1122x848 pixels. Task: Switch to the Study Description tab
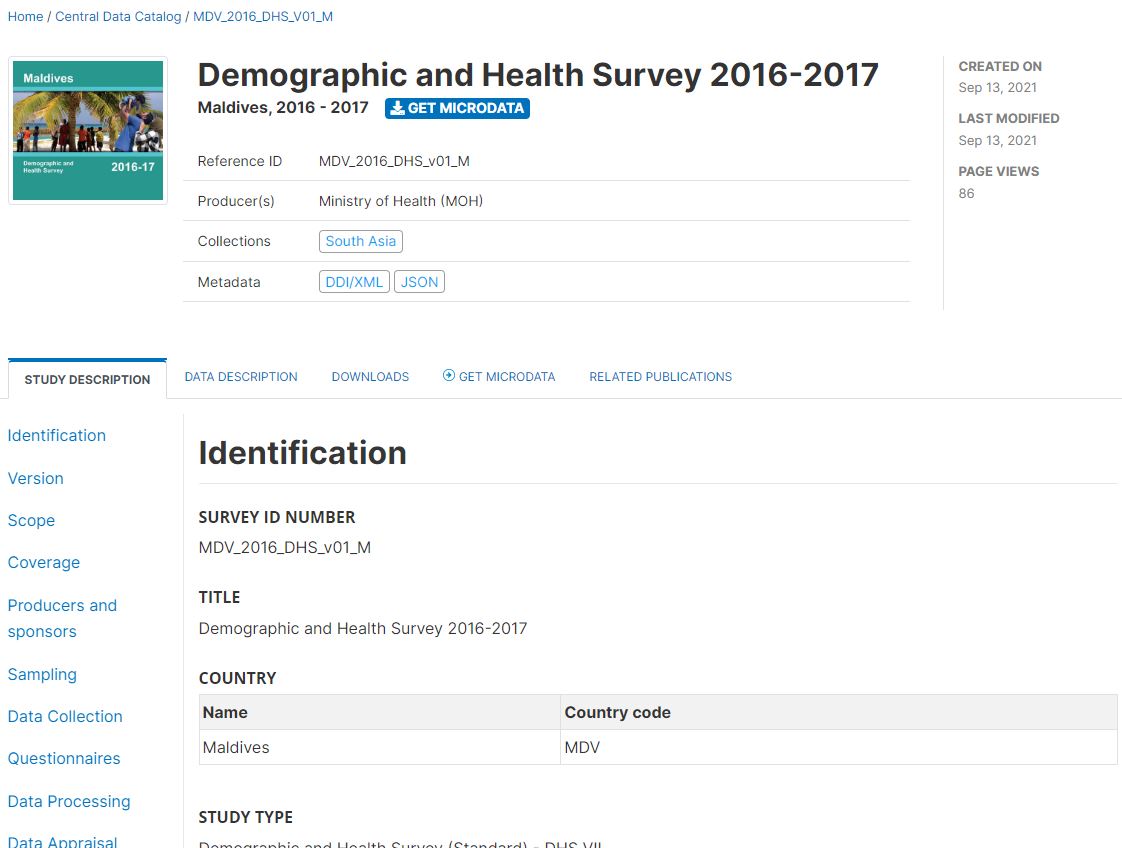[87, 380]
